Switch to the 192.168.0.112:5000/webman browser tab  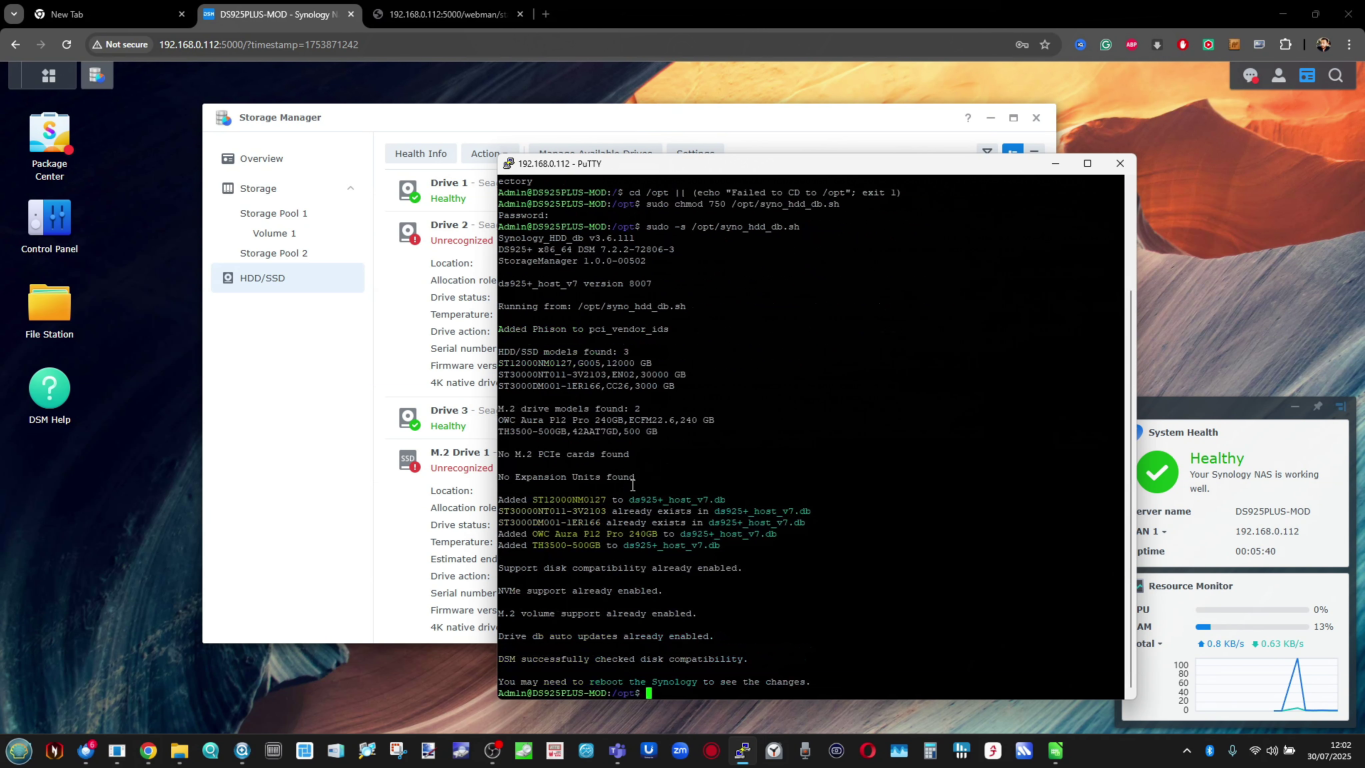448,14
